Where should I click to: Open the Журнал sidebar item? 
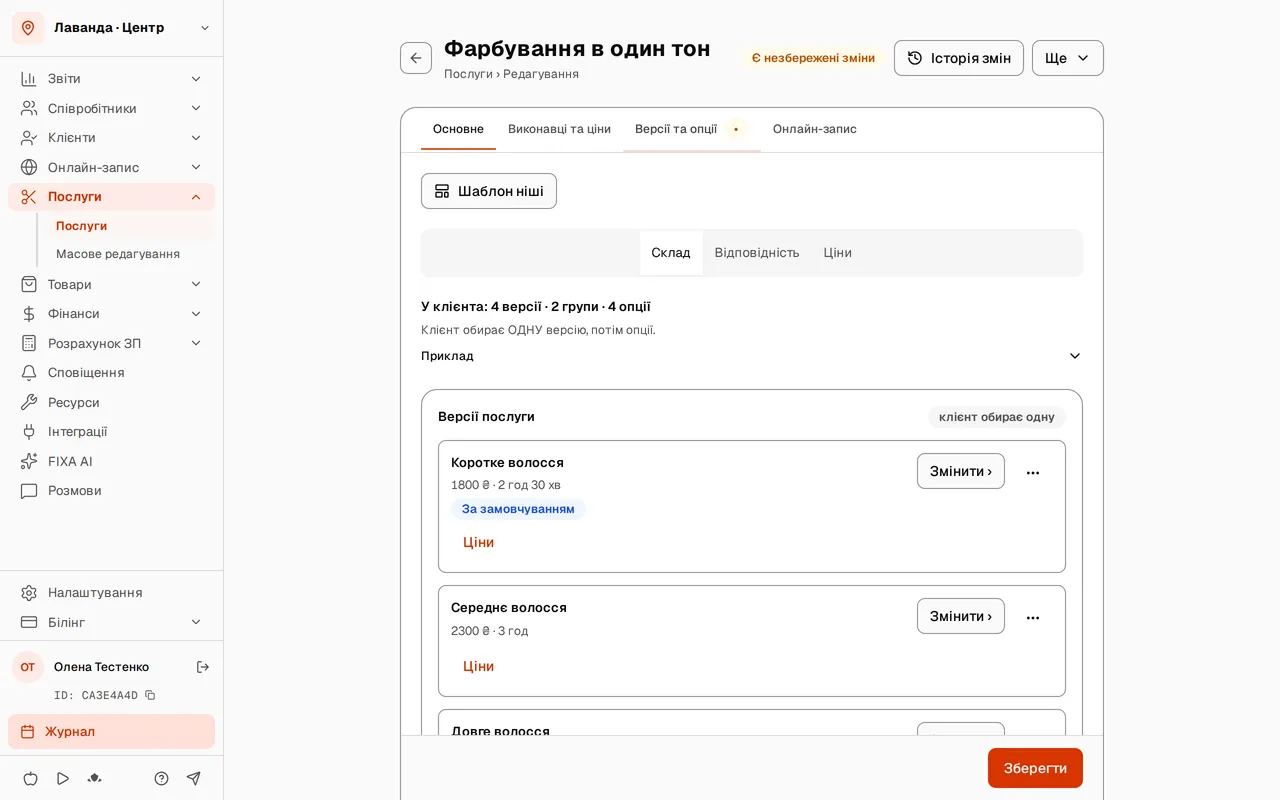point(111,731)
